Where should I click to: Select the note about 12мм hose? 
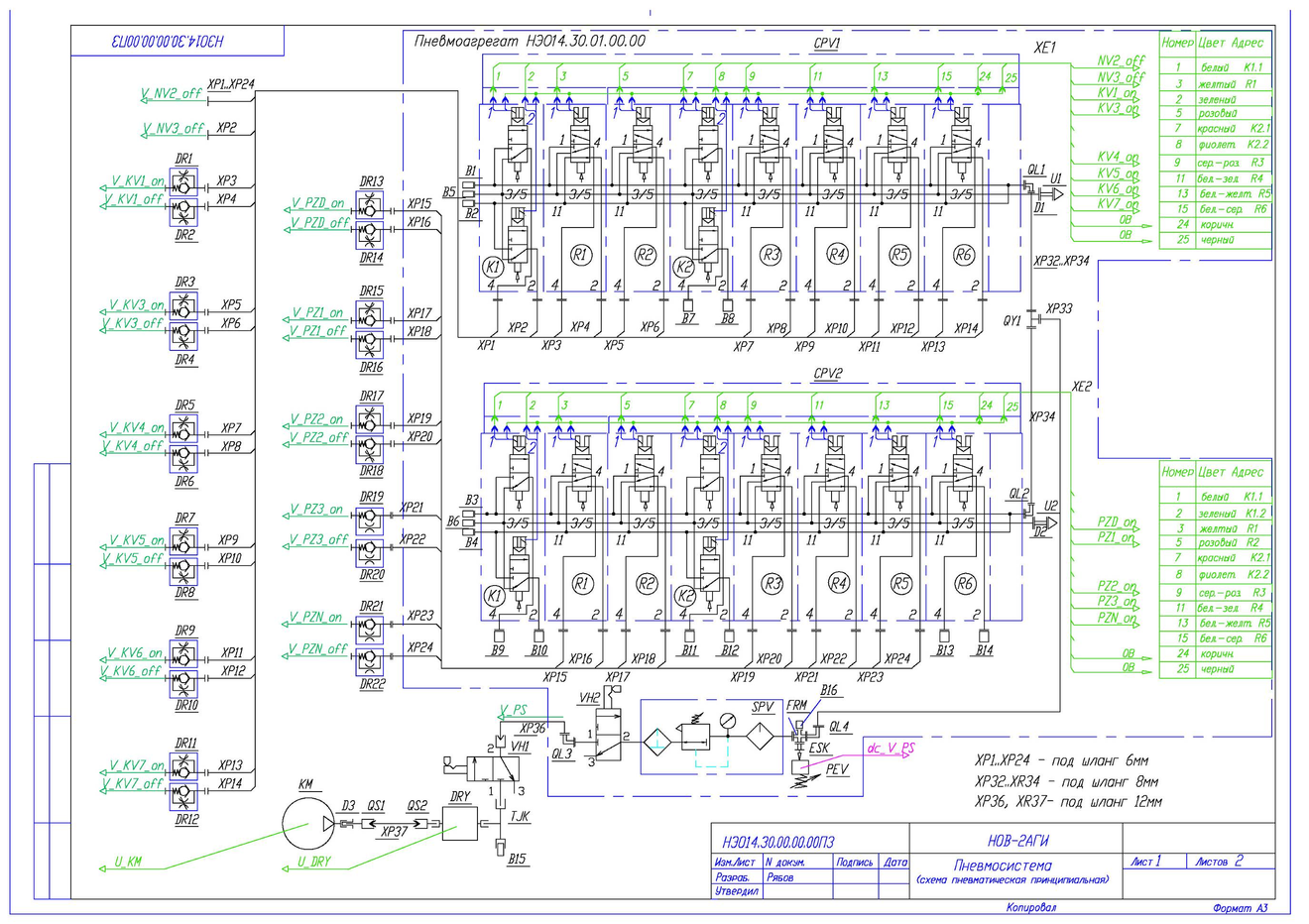pos(1068,801)
